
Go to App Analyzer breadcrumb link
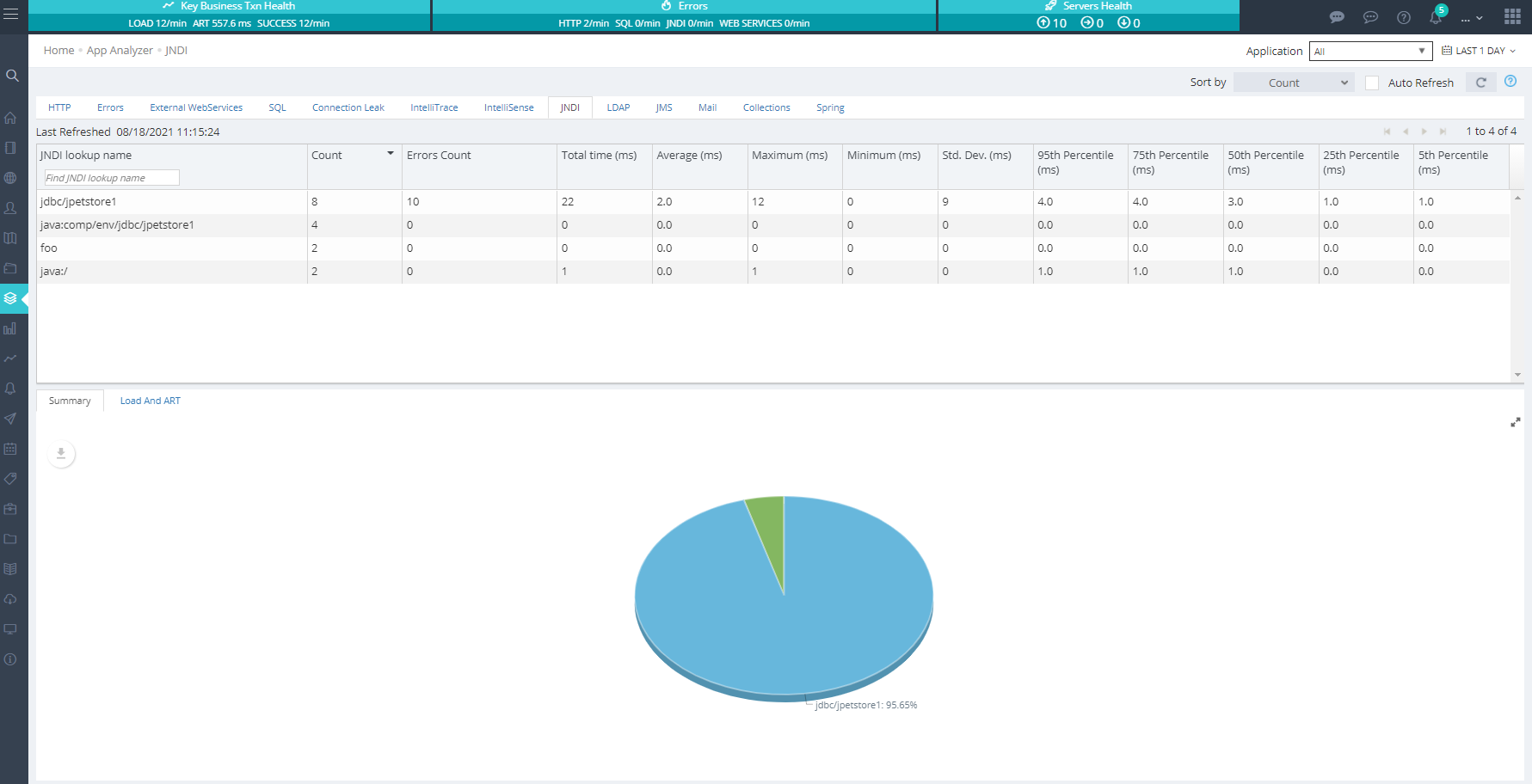pyautogui.click(x=120, y=51)
